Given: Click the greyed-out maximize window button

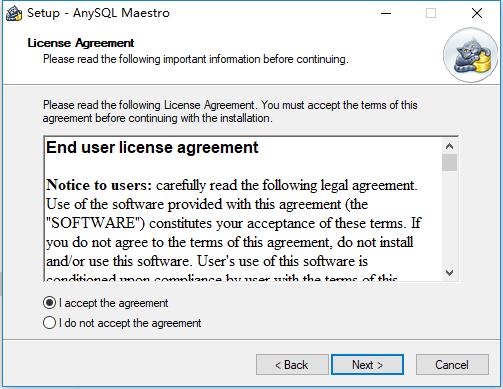Looking at the screenshot, I should (431, 13).
